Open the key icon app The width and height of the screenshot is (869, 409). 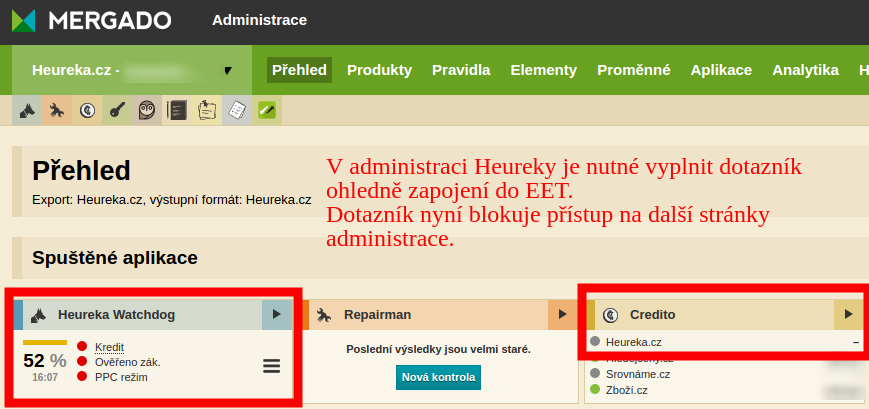point(116,110)
